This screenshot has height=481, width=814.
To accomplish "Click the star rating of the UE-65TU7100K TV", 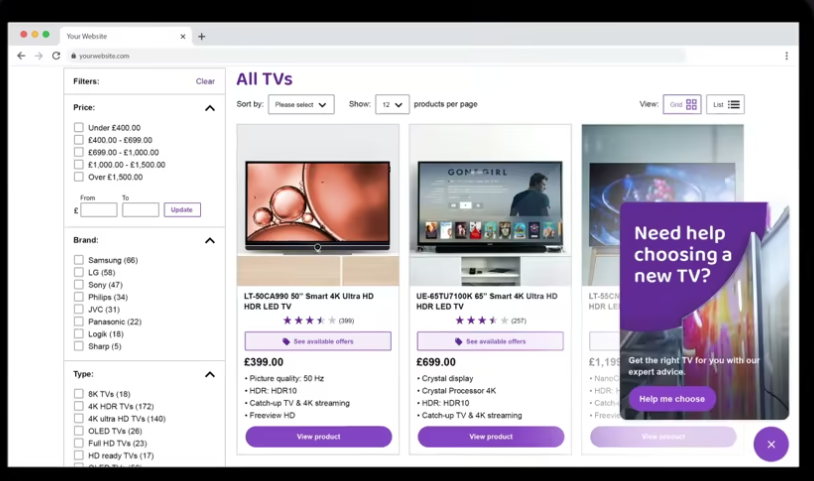I will coord(481,321).
